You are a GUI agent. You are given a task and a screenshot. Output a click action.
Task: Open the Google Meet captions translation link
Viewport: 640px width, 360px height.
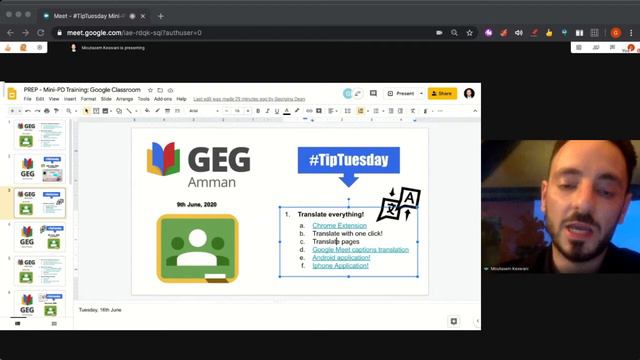click(x=360, y=249)
